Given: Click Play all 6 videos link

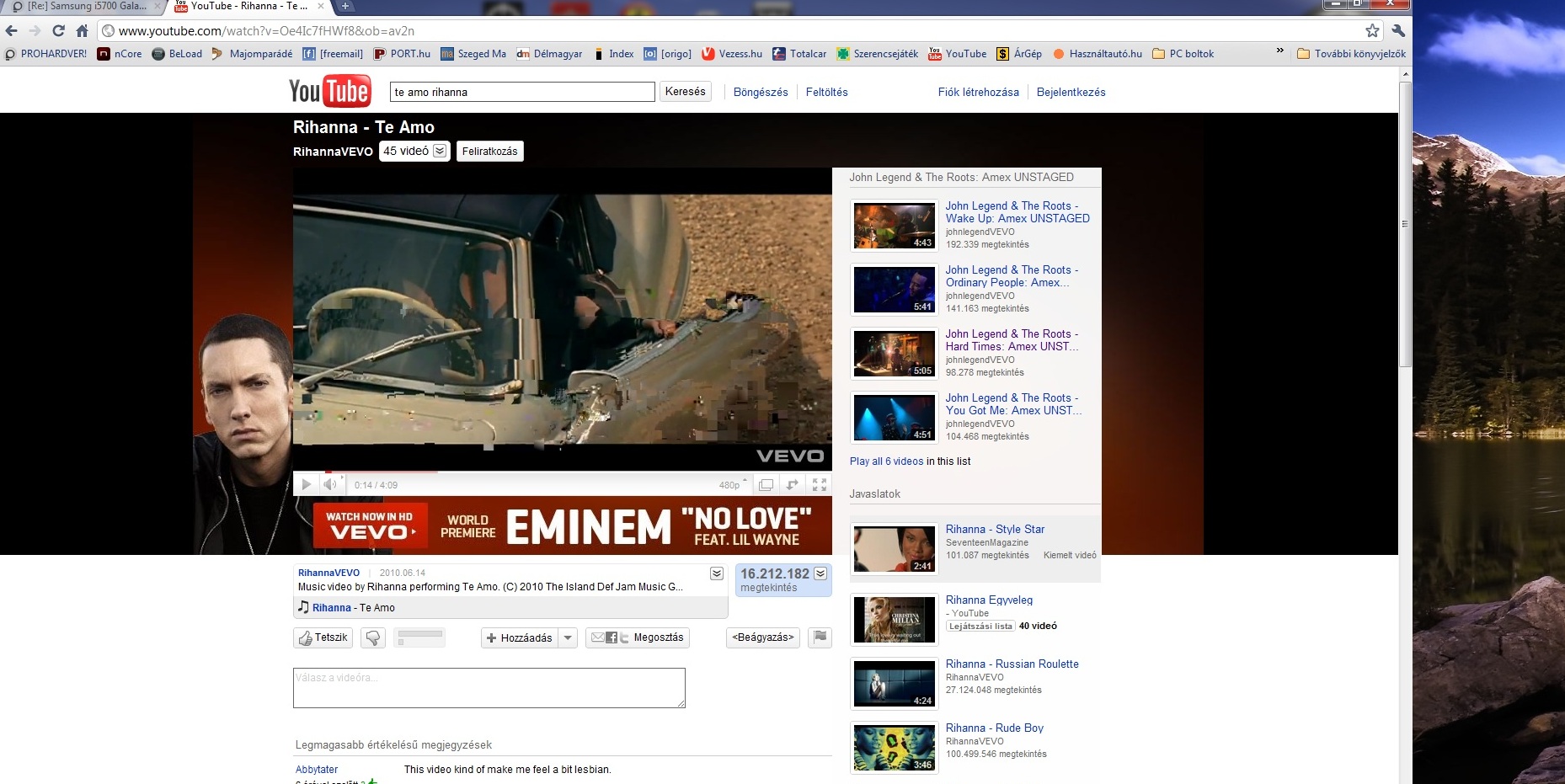Looking at the screenshot, I should click(x=886, y=461).
